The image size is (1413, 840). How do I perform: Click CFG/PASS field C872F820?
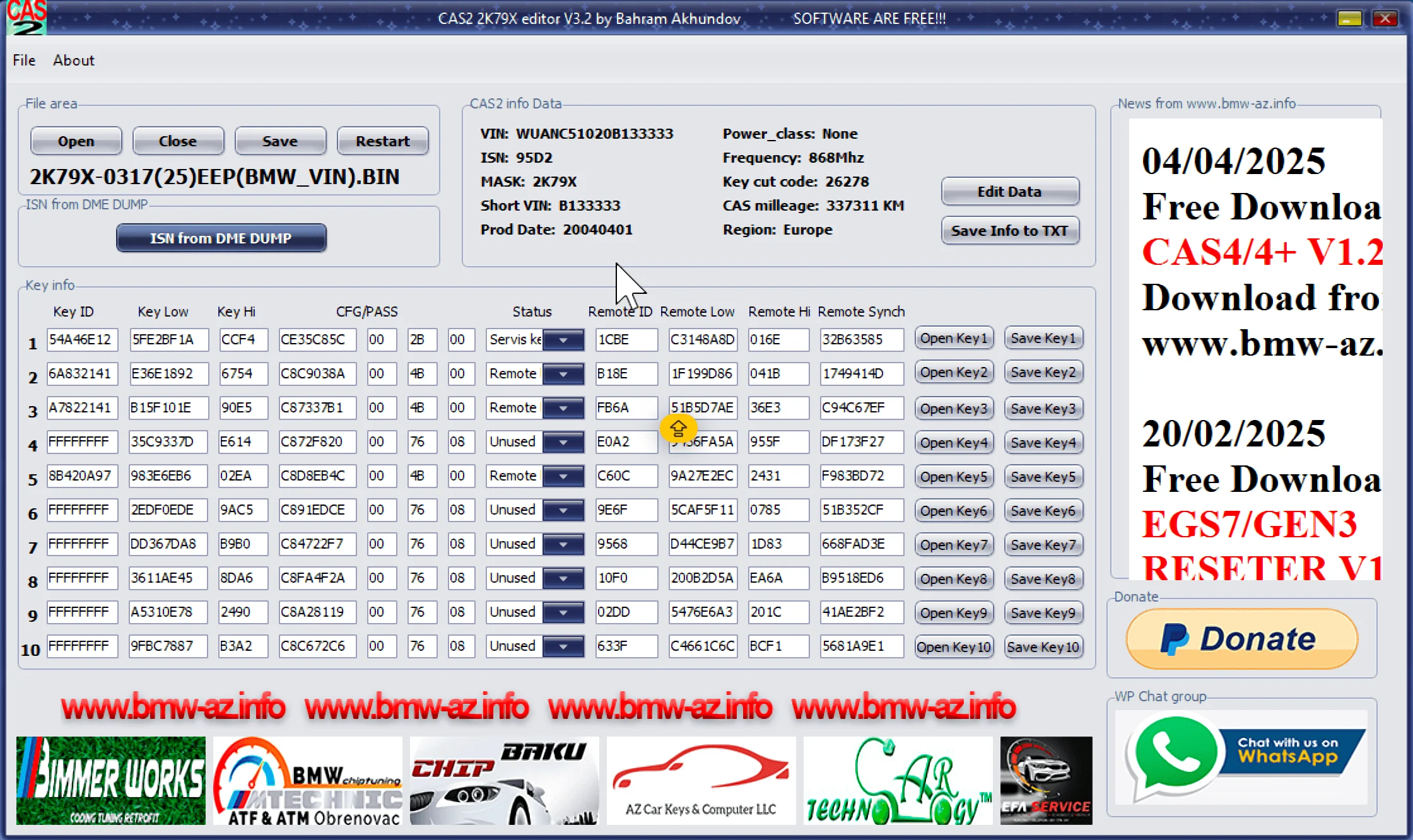point(318,442)
